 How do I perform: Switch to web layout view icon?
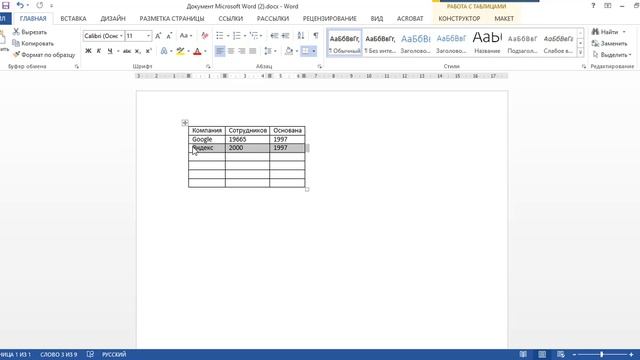561,354
